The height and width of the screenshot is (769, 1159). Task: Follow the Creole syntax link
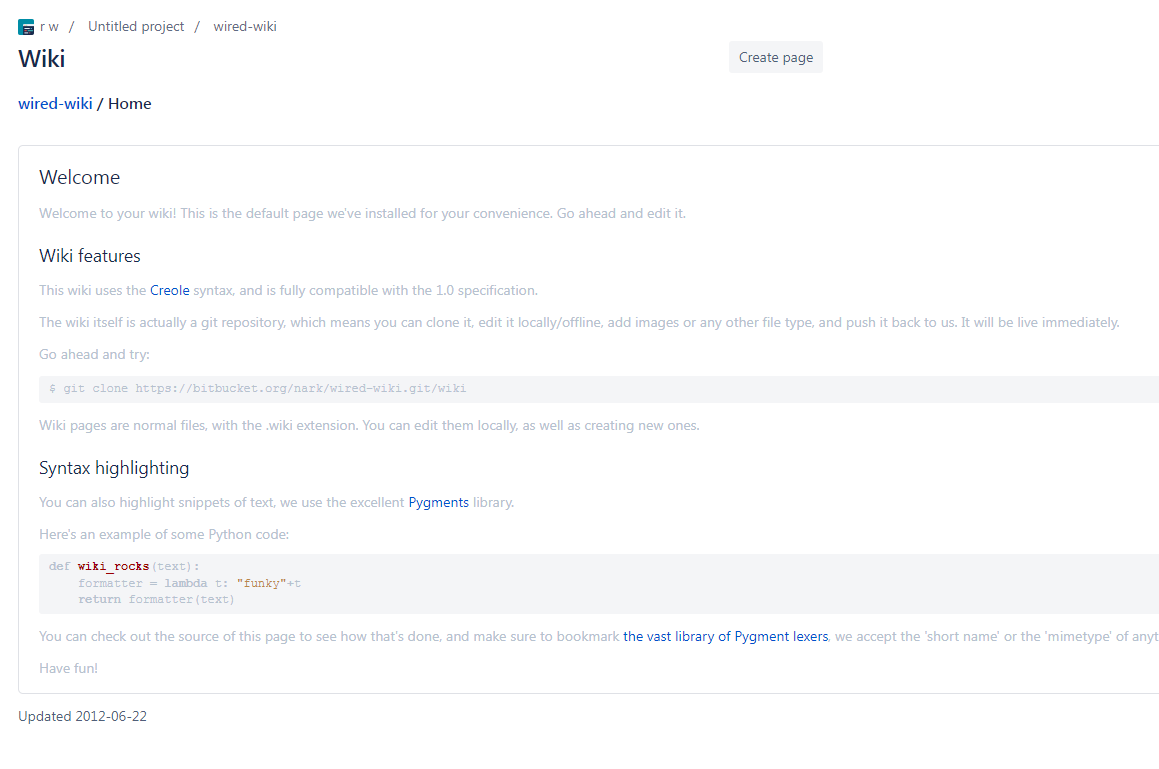169,290
